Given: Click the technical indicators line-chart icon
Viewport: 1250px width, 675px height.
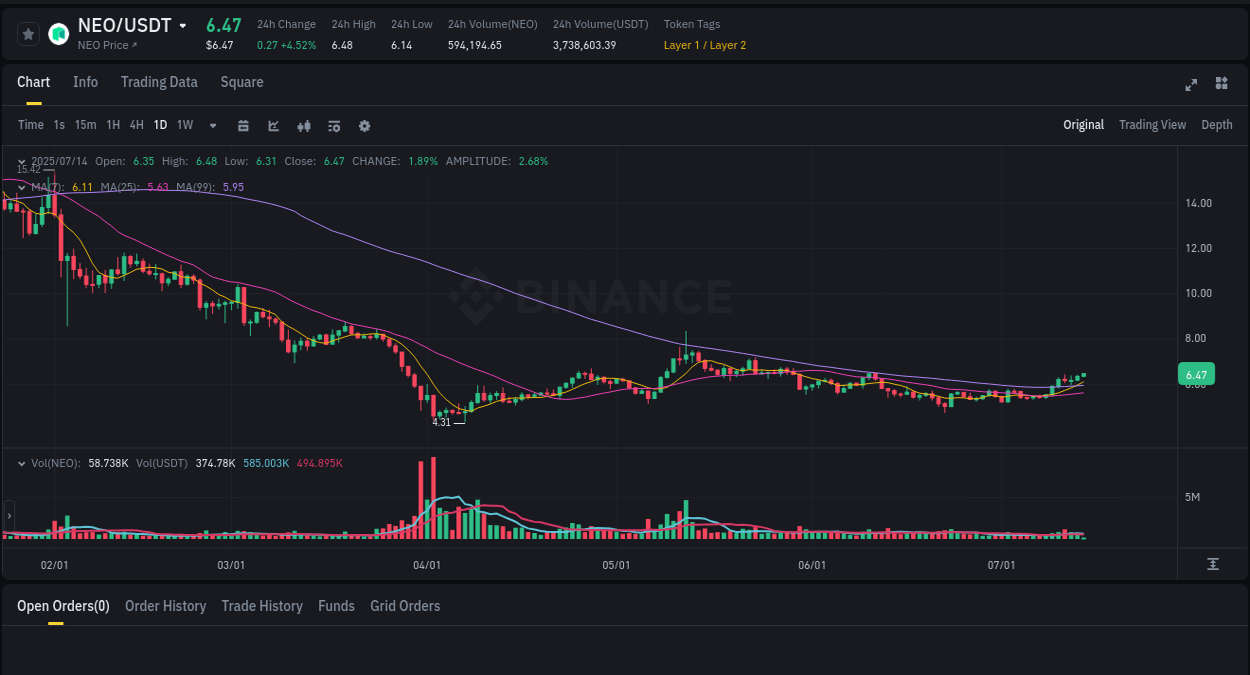Looking at the screenshot, I should coord(272,125).
